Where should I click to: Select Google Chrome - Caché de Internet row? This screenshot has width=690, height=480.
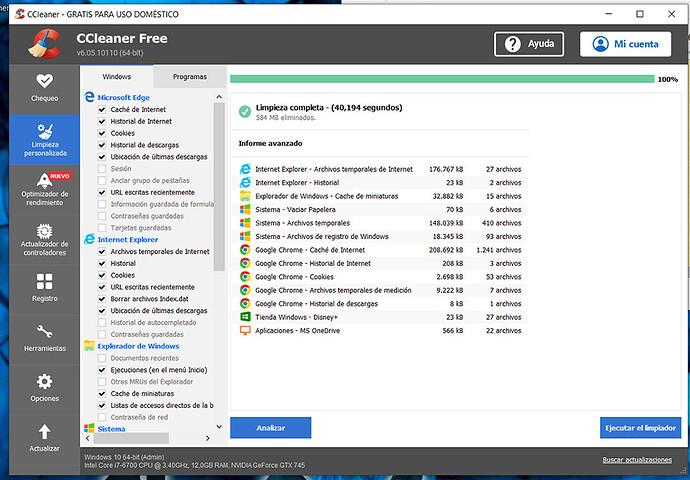point(381,250)
